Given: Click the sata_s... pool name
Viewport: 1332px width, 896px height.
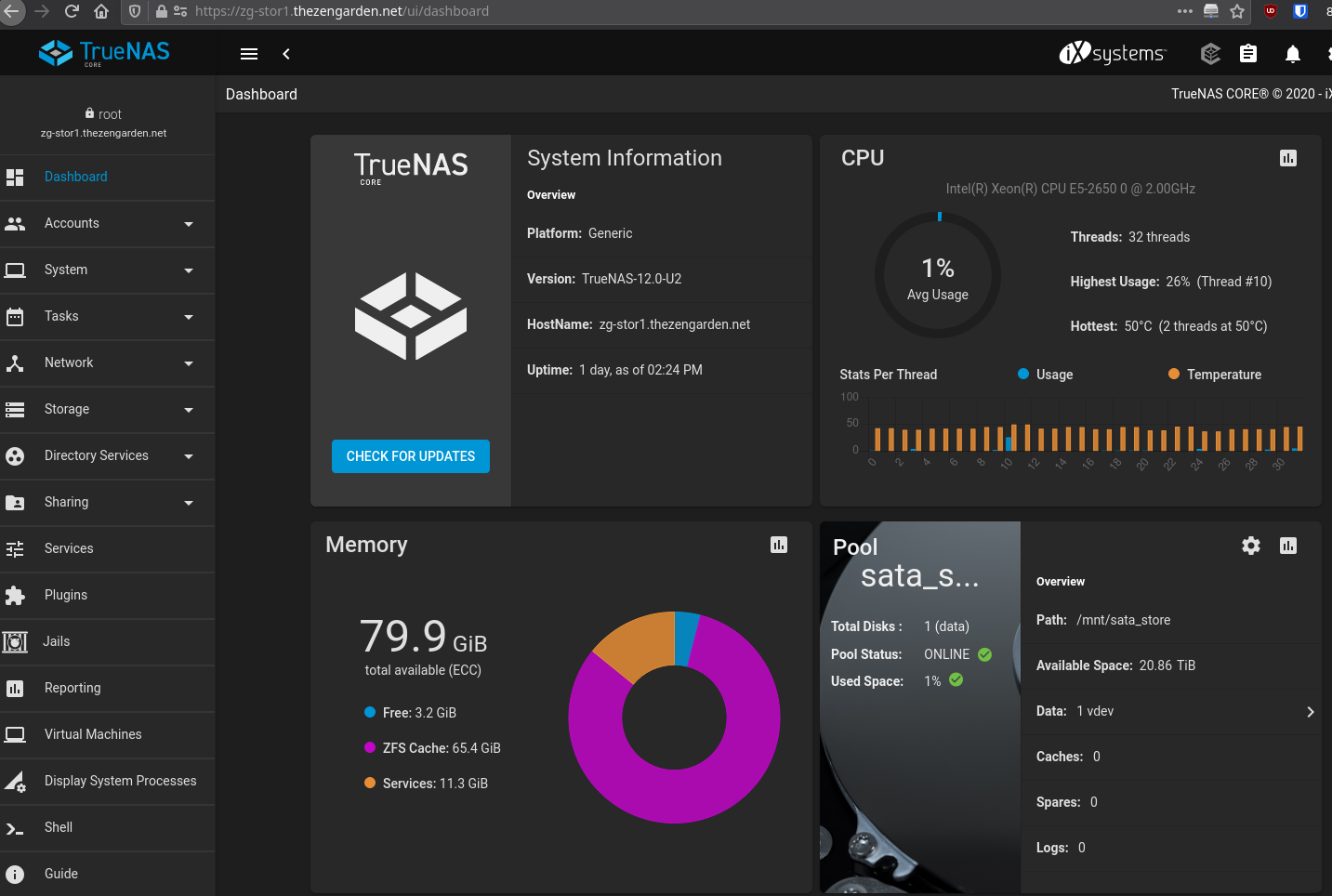Looking at the screenshot, I should coord(920,576).
